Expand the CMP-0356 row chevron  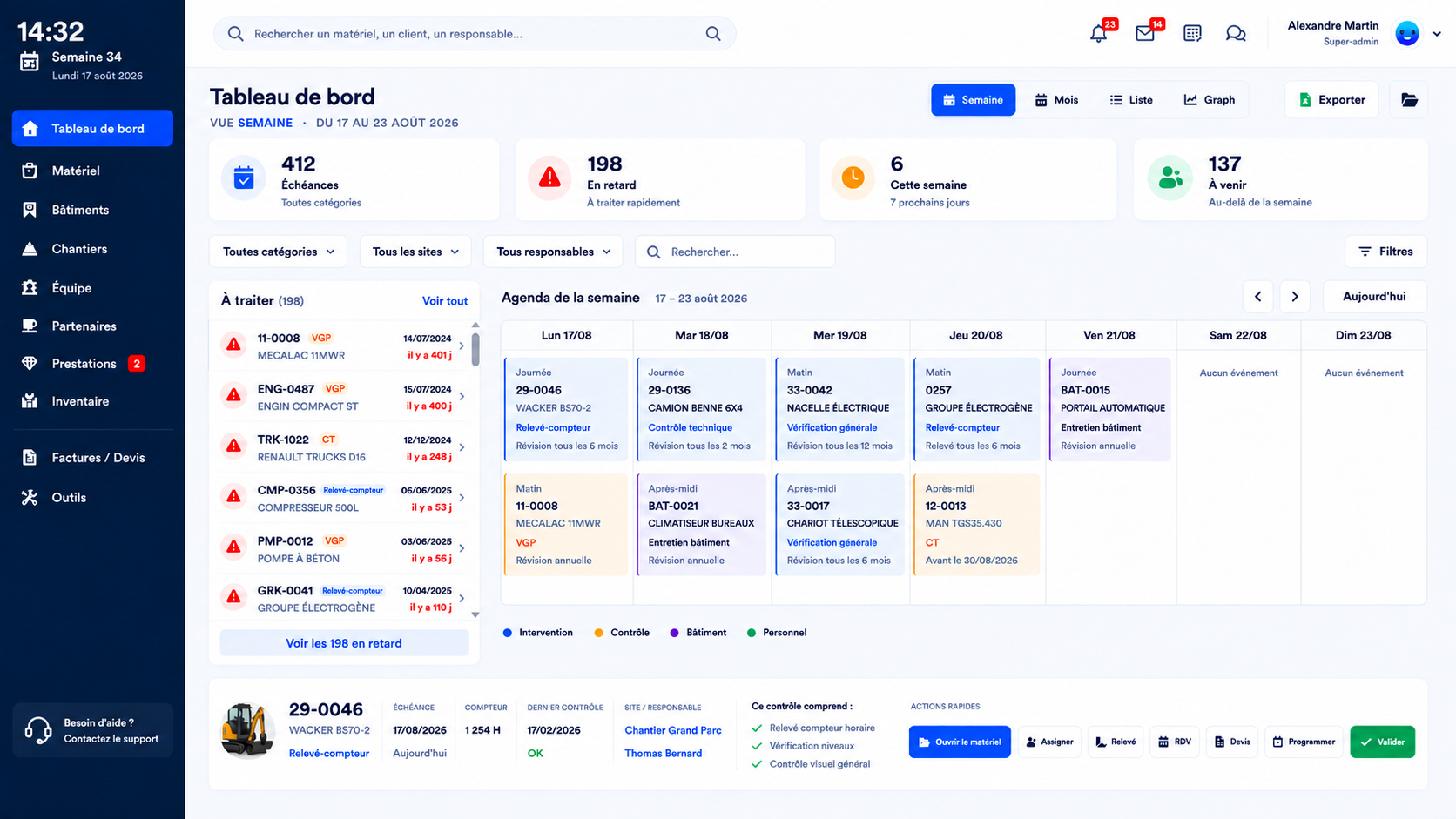click(462, 498)
